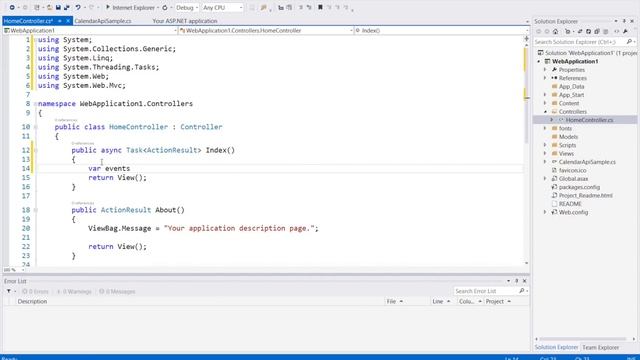Collapse the Index() method outline
The image size is (640, 360).
[36, 150]
